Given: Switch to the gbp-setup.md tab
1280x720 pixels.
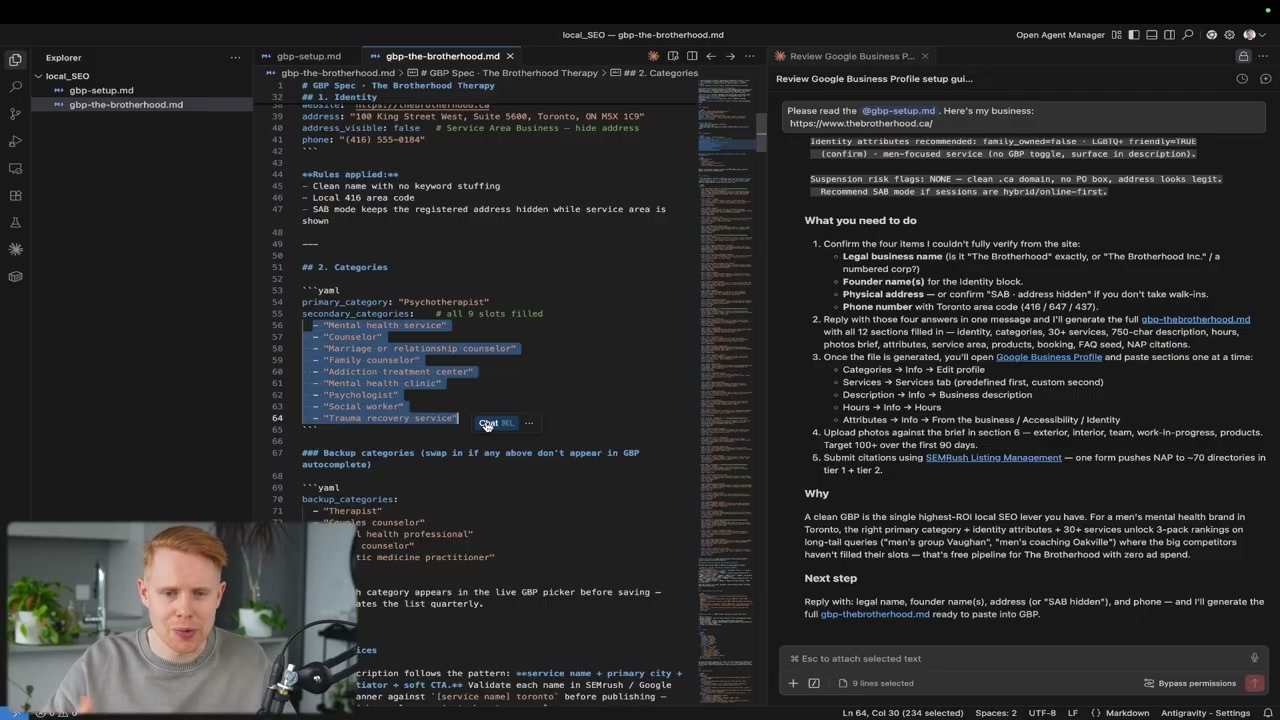Looking at the screenshot, I should (308, 56).
